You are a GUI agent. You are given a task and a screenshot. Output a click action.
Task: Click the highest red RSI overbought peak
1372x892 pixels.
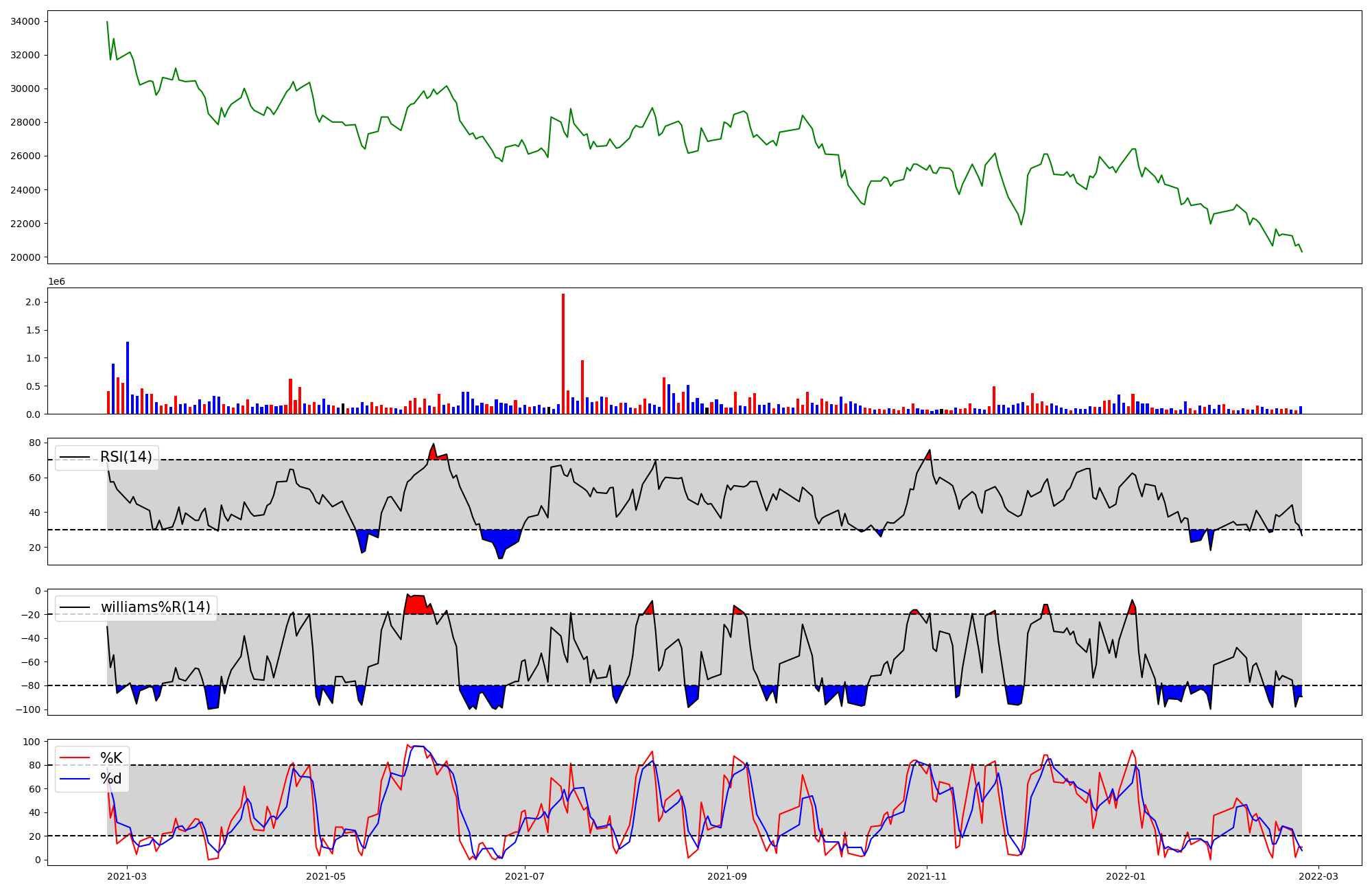(x=433, y=450)
